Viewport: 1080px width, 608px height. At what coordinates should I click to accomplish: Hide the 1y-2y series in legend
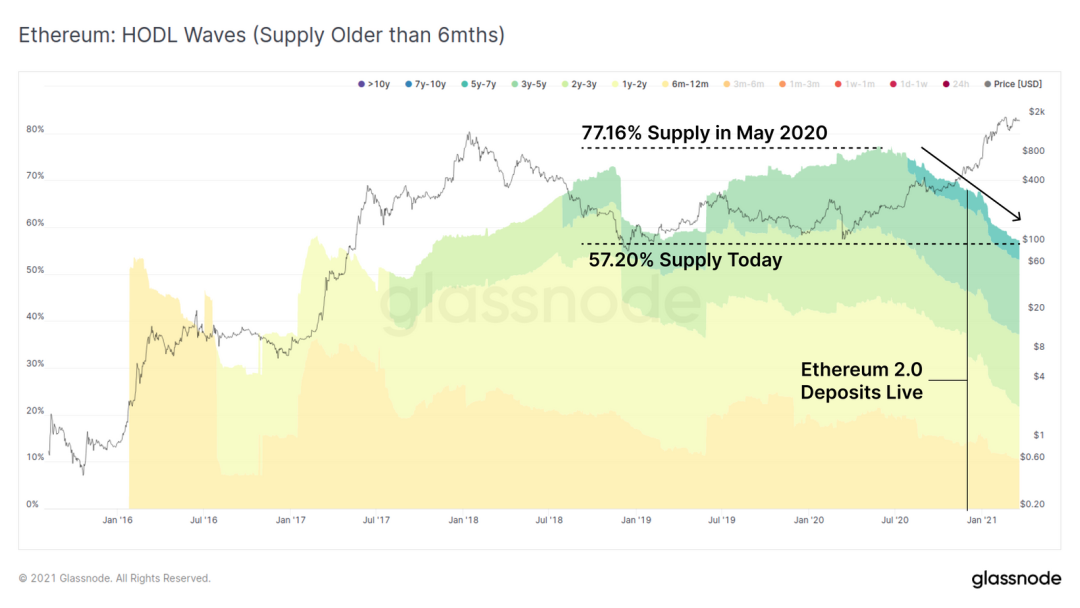[x=630, y=84]
